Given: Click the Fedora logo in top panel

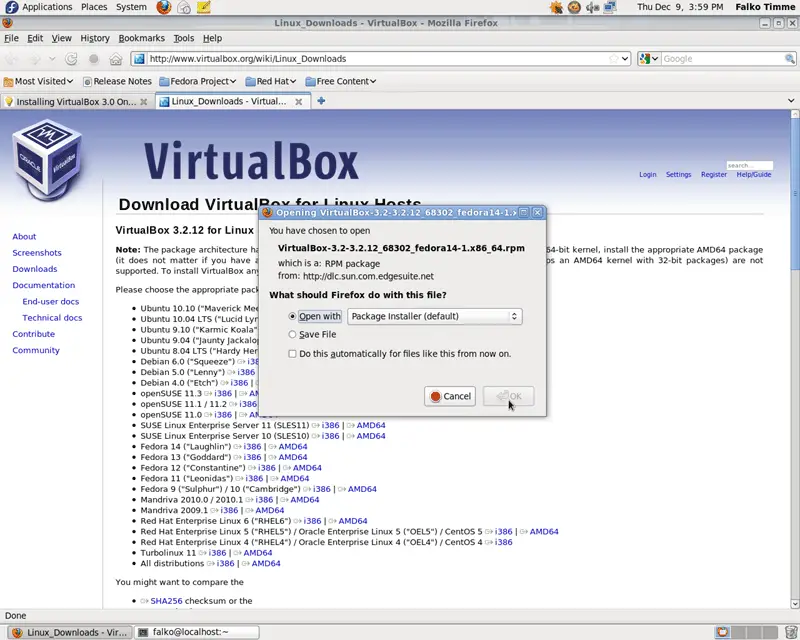Looking at the screenshot, I should [12, 7].
